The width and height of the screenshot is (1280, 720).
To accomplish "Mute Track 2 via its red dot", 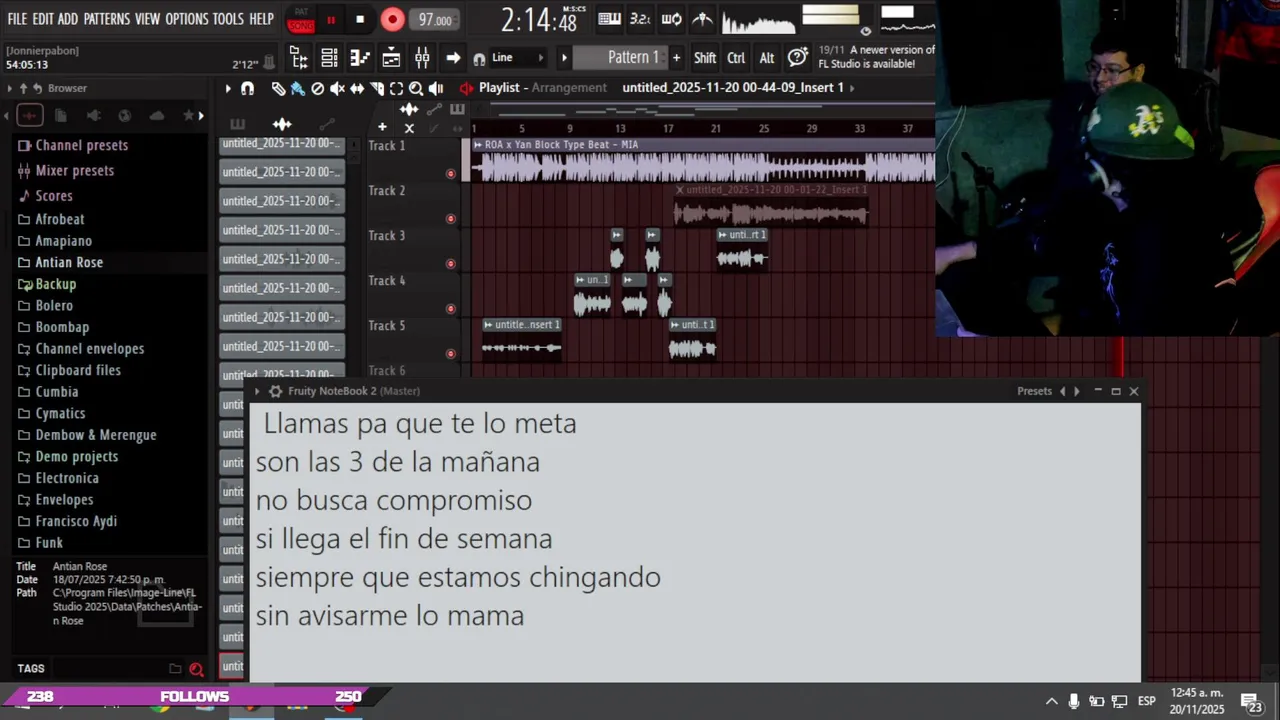I will (x=451, y=219).
